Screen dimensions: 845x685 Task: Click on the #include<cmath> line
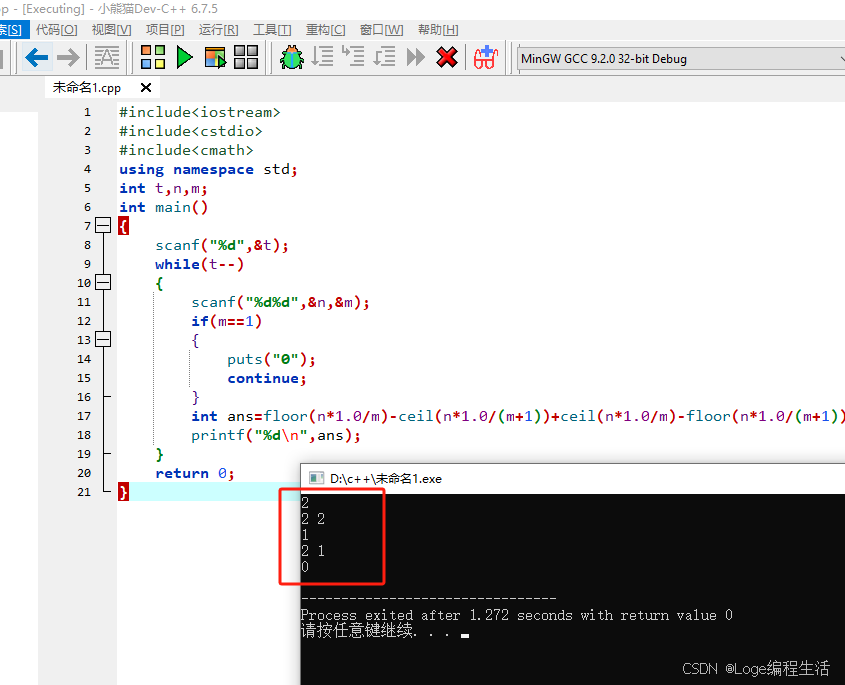click(186, 150)
